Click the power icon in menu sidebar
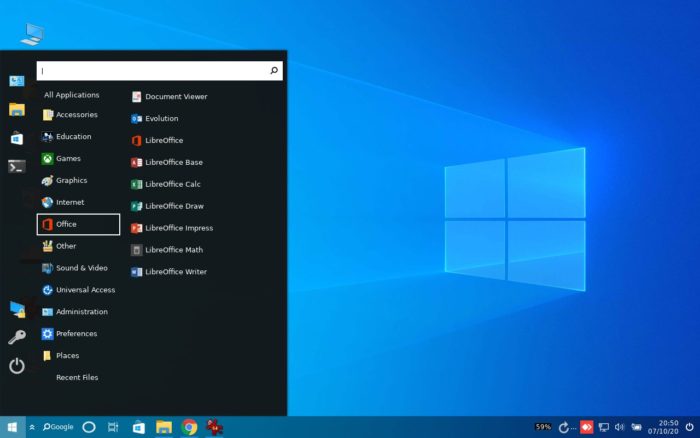This screenshot has height=438, width=700. (17, 366)
